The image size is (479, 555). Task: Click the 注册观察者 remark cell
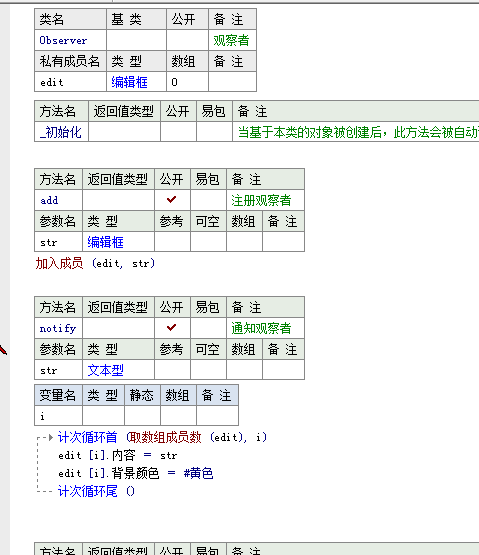pos(265,200)
